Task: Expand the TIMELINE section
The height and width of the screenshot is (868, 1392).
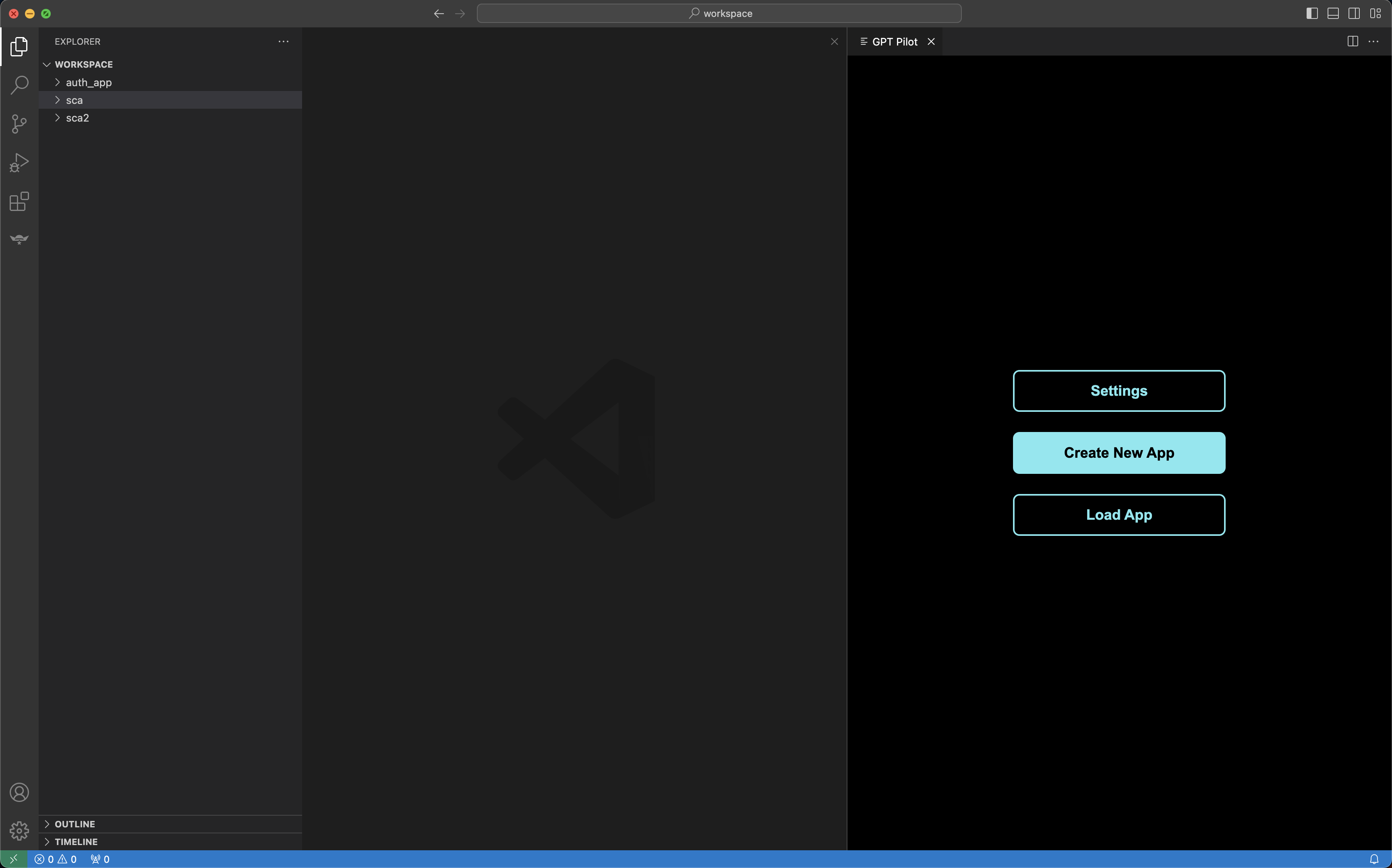Action: [76, 841]
